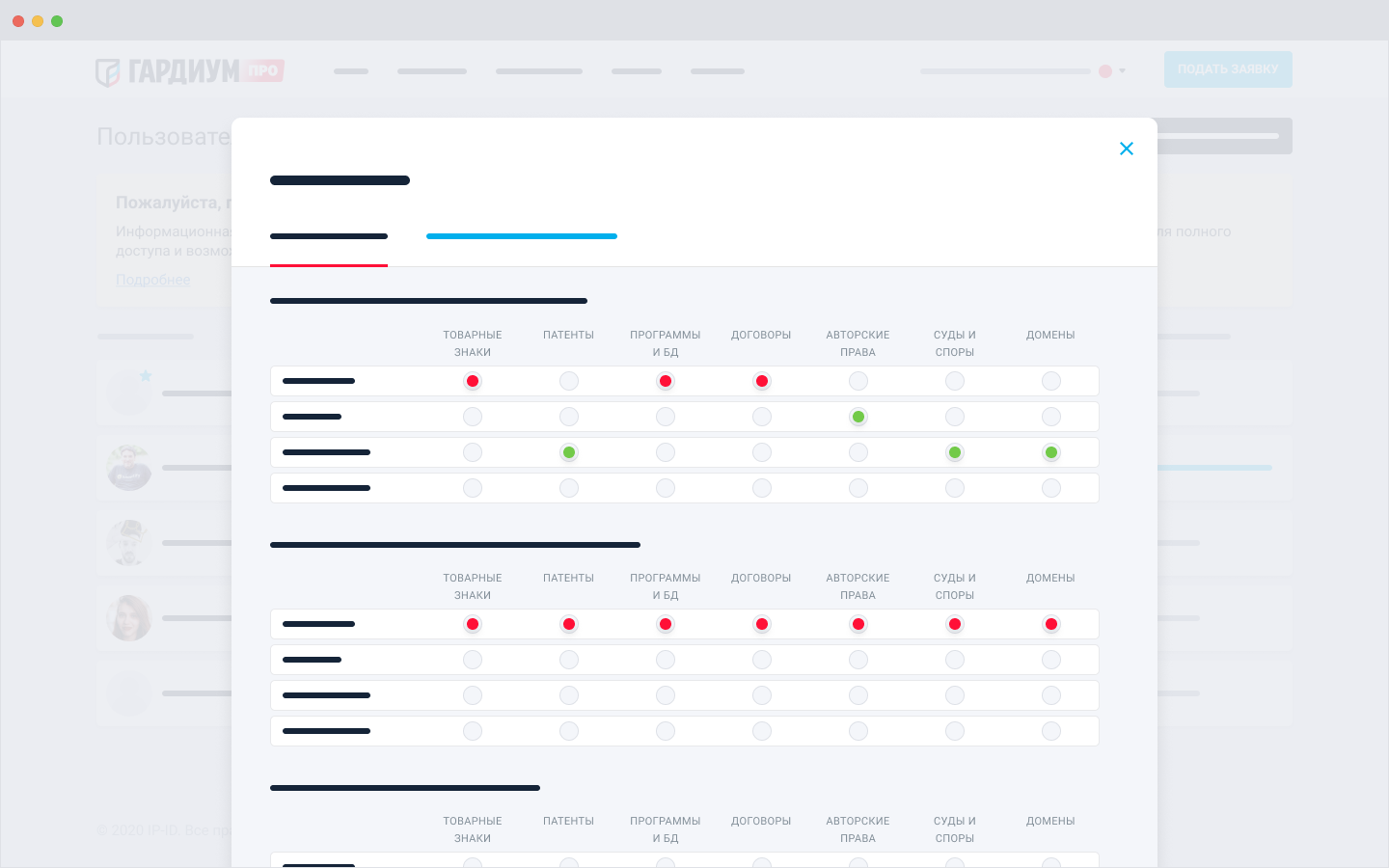Toggle green СУДЫ И СПОРЫ radio in first table's third row
The width and height of the screenshot is (1389, 868).
pos(955,452)
